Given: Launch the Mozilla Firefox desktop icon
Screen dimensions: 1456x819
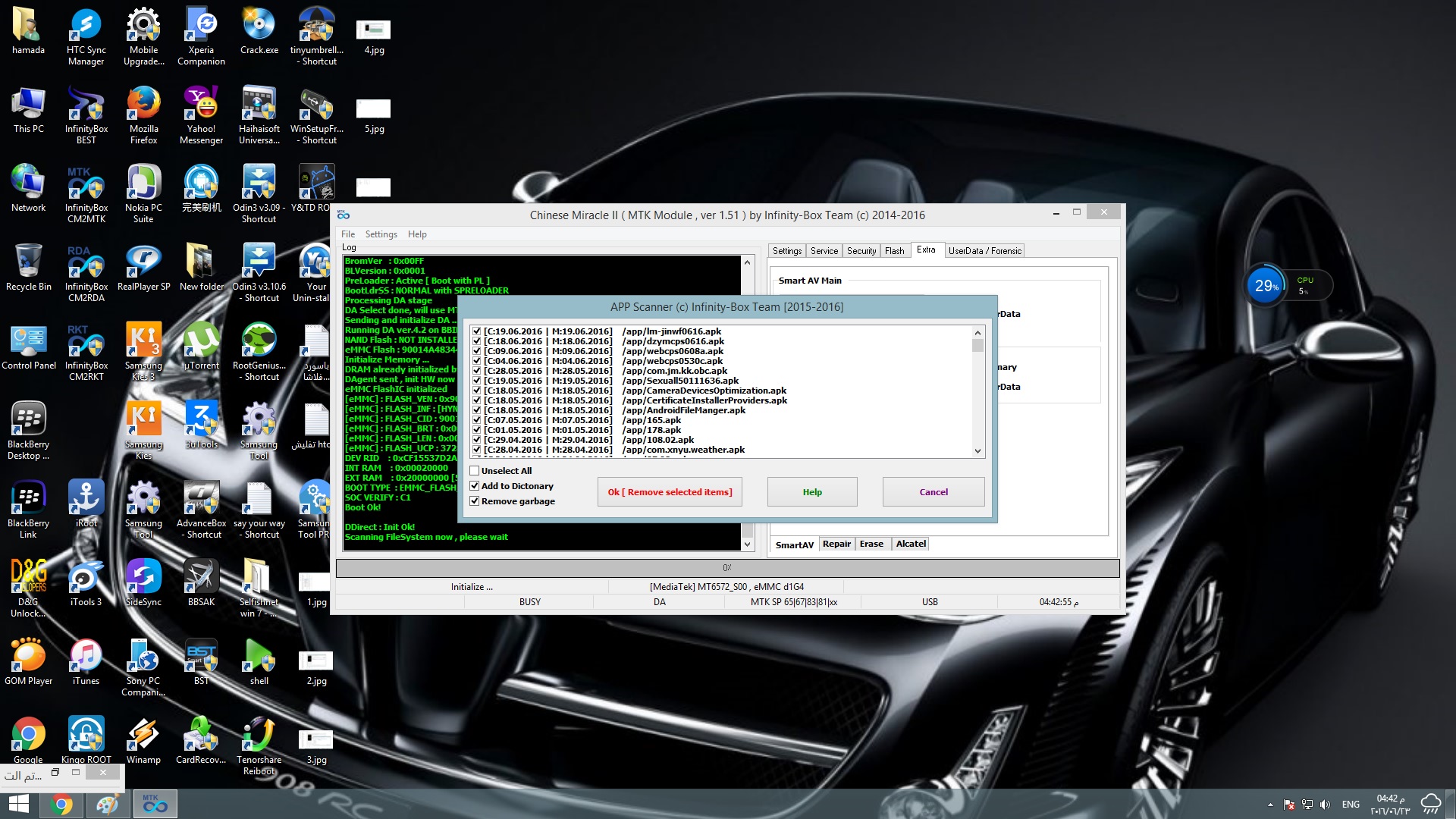Looking at the screenshot, I should [x=143, y=115].
